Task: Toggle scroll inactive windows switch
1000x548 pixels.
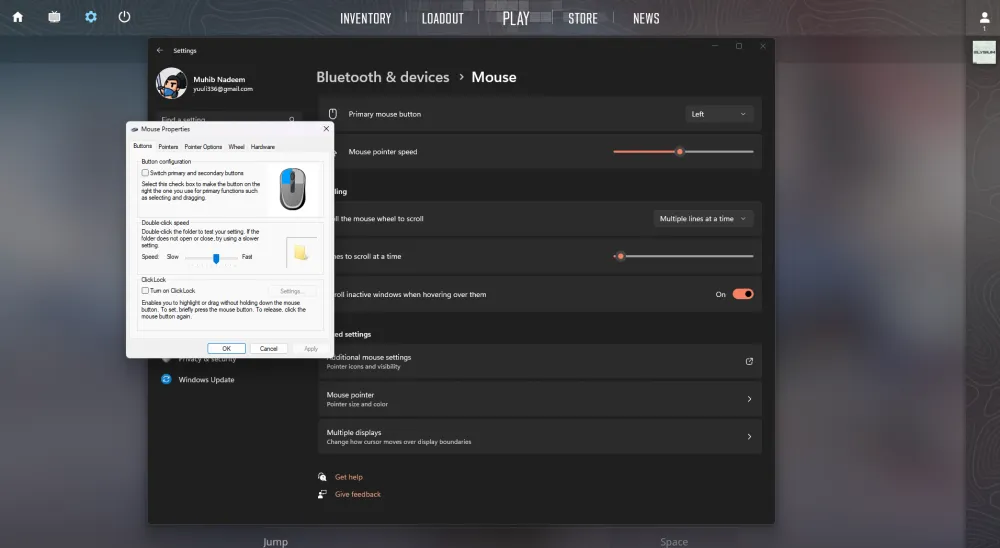Action: pyautogui.click(x=743, y=294)
